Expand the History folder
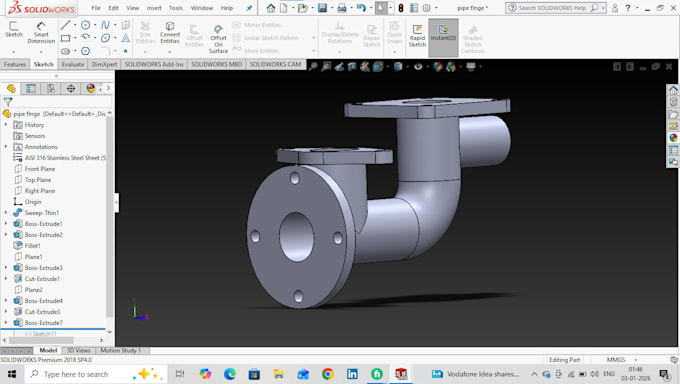This screenshot has width=680, height=384. coord(6,125)
